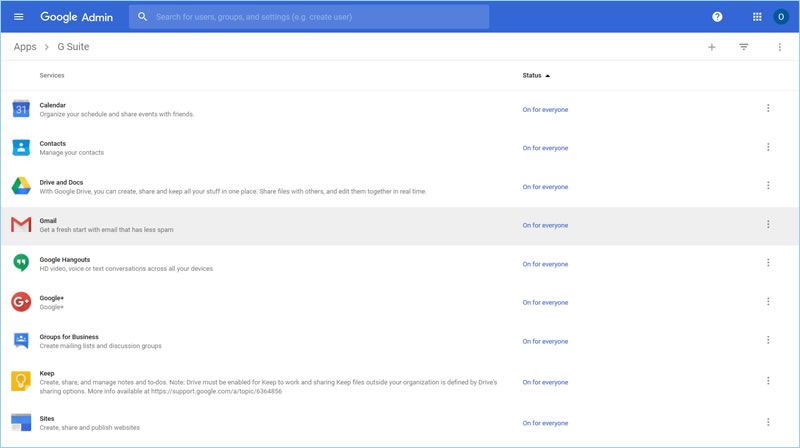This screenshot has width=800, height=448.
Task: Click Gmail description 'Get a fresh start' text
Action: coord(107,230)
